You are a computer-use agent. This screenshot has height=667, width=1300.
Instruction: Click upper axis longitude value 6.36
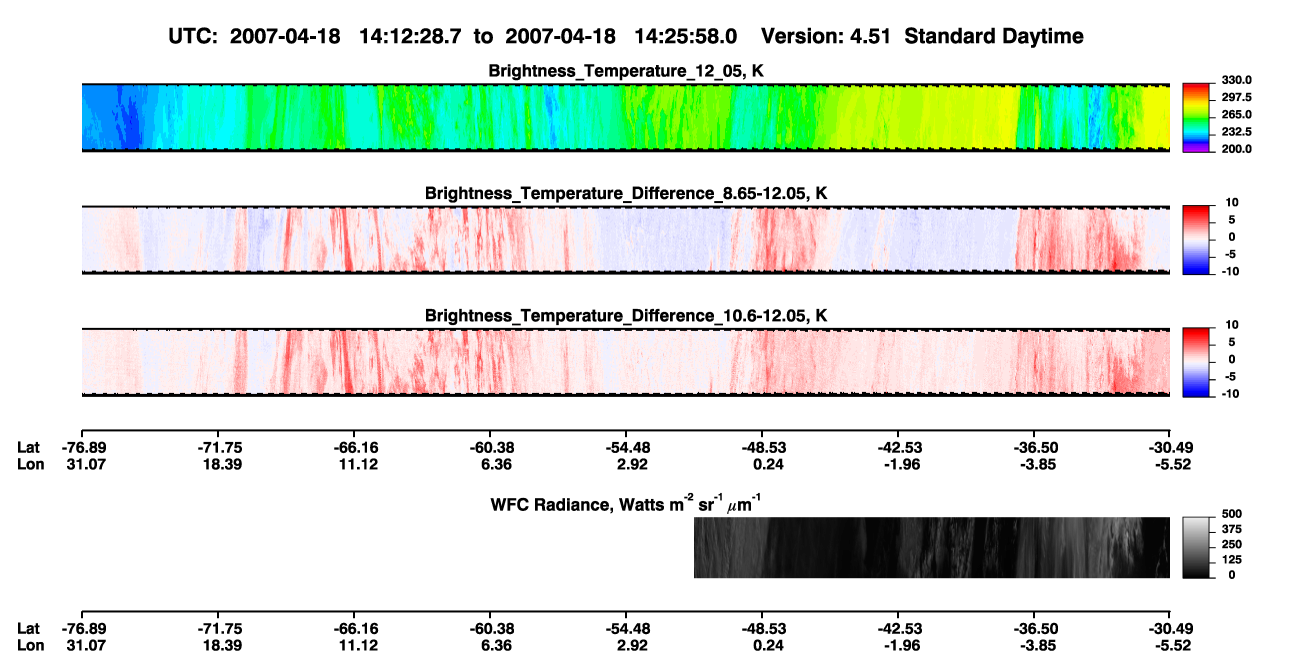(489, 464)
